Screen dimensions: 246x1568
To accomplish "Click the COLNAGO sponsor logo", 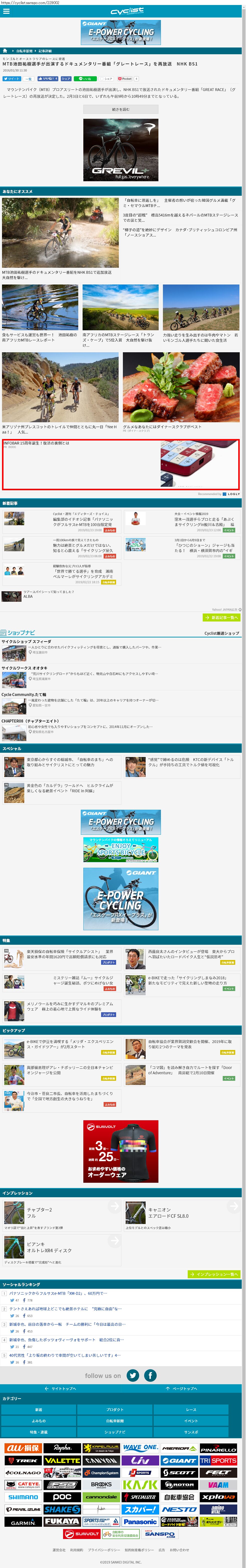I will tap(23, 1472).
